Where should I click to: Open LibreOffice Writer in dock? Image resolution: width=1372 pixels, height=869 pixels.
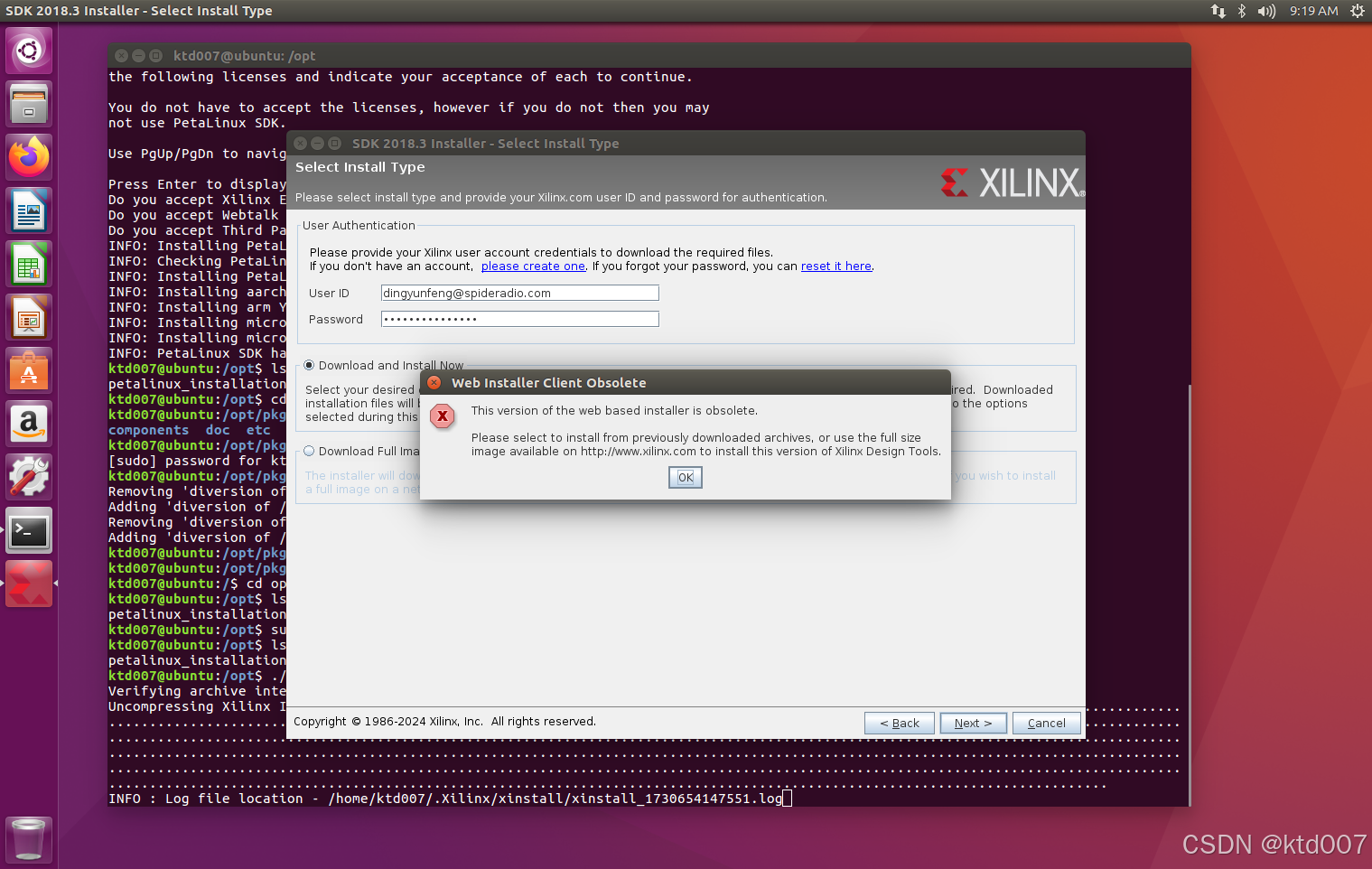coord(29,210)
